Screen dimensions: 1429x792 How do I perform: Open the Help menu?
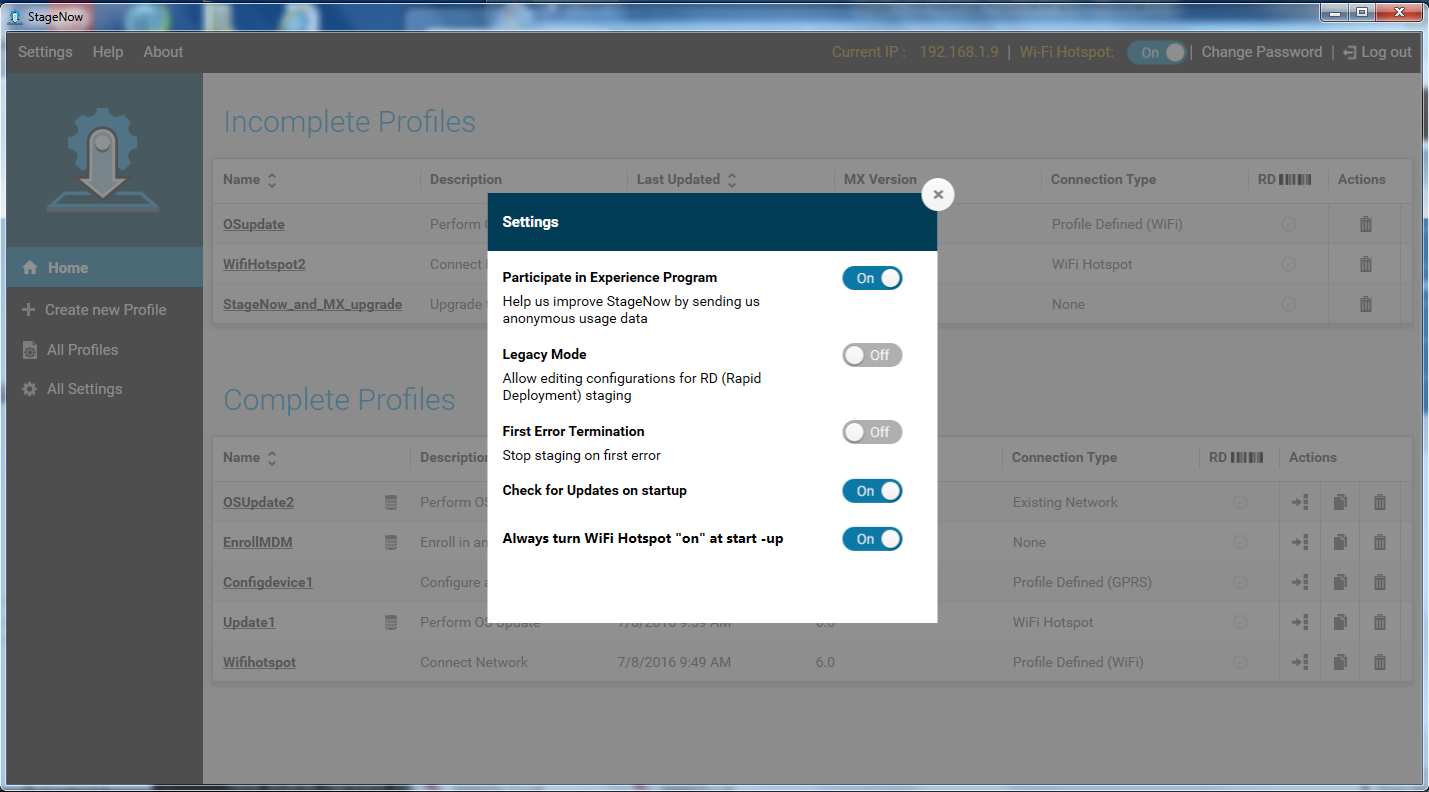tap(107, 52)
